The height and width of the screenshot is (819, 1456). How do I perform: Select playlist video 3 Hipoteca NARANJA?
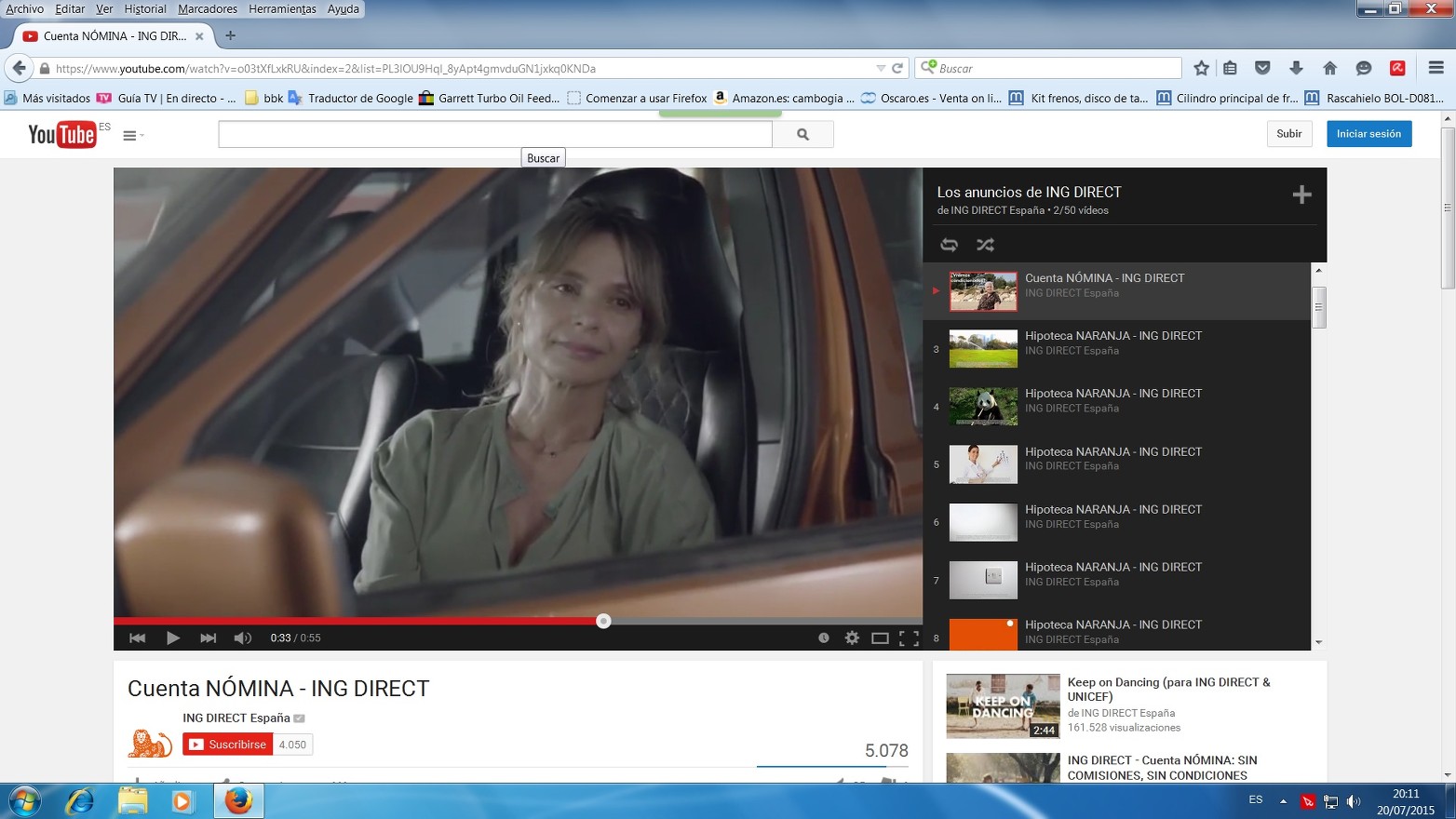[x=1116, y=349]
